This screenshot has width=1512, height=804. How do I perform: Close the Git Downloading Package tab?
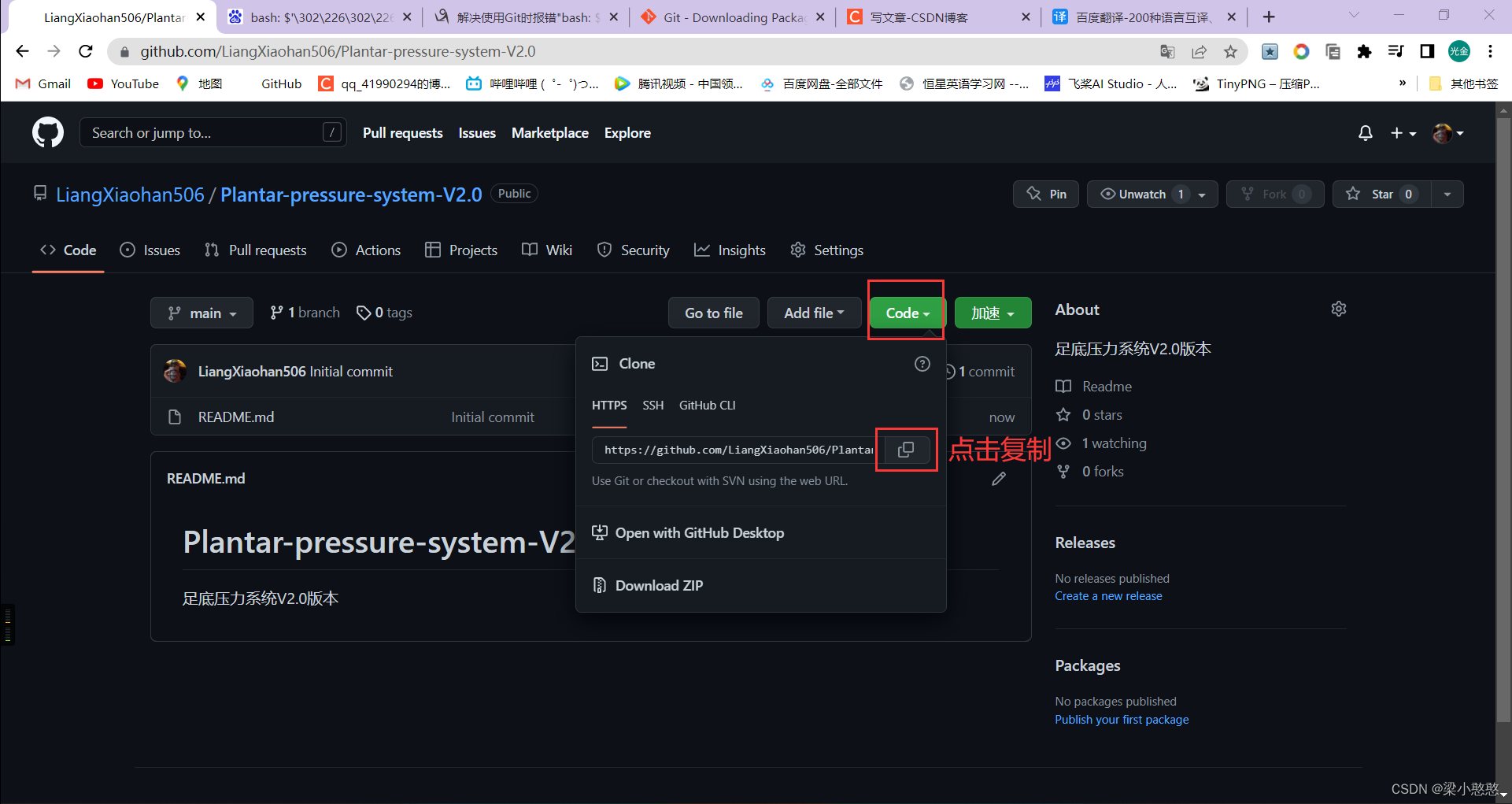tap(820, 17)
